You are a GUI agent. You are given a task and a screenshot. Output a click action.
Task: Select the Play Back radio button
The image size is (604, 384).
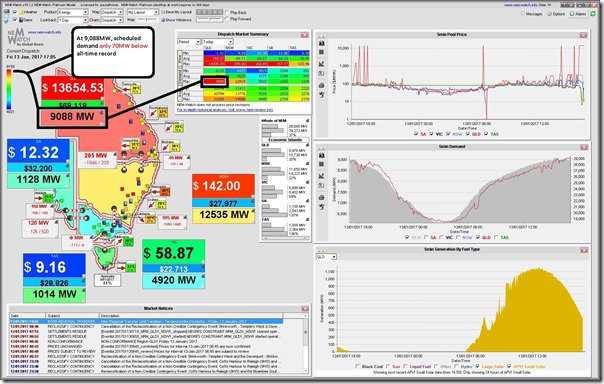click(x=226, y=12)
